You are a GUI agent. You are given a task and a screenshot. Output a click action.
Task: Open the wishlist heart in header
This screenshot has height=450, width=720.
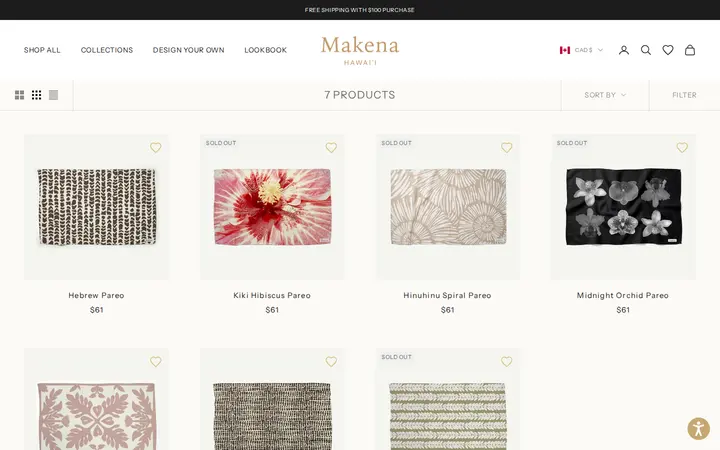668,50
